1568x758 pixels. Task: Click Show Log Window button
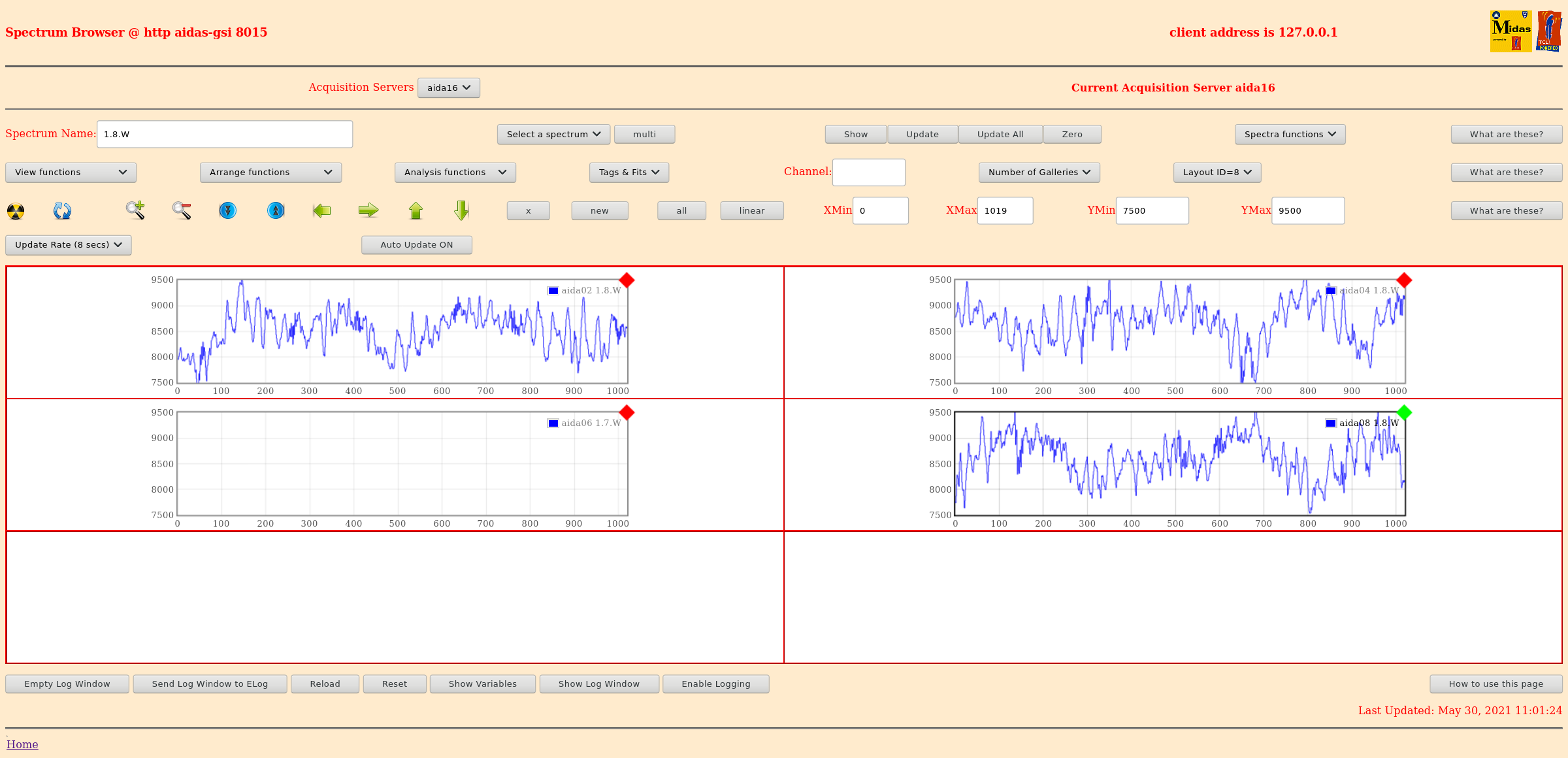coord(599,684)
